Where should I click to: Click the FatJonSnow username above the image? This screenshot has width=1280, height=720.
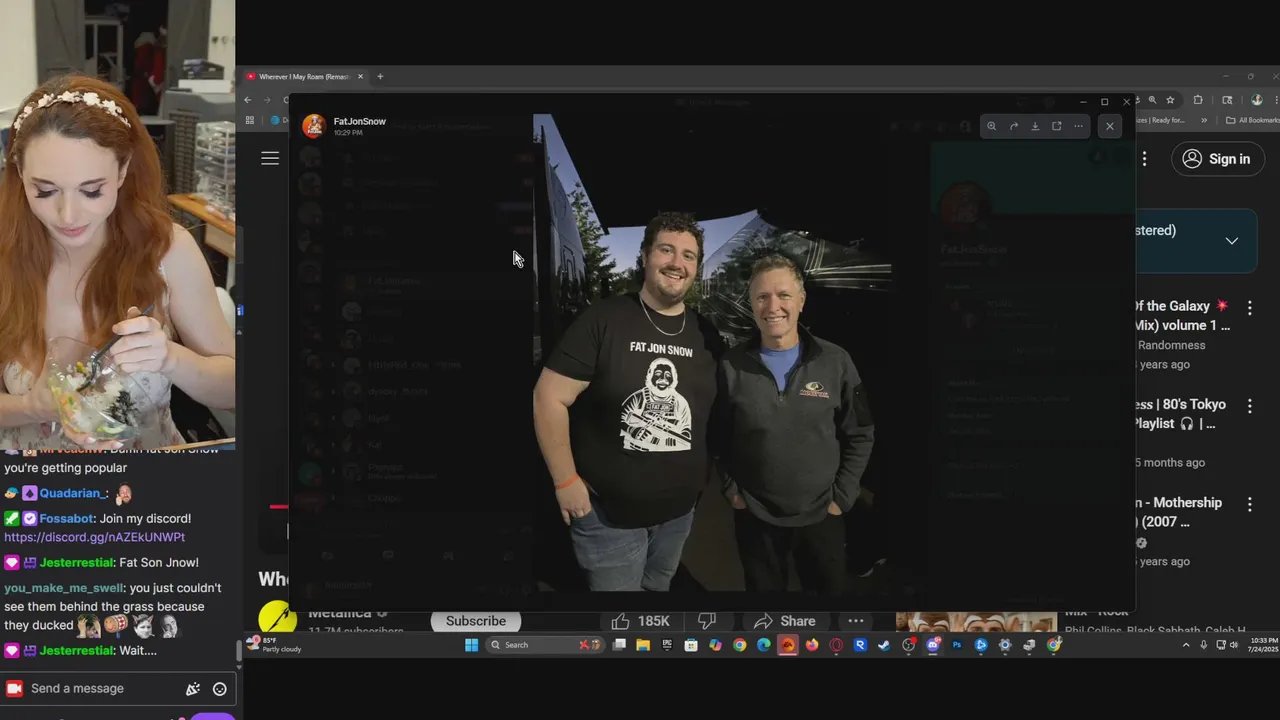pos(359,121)
